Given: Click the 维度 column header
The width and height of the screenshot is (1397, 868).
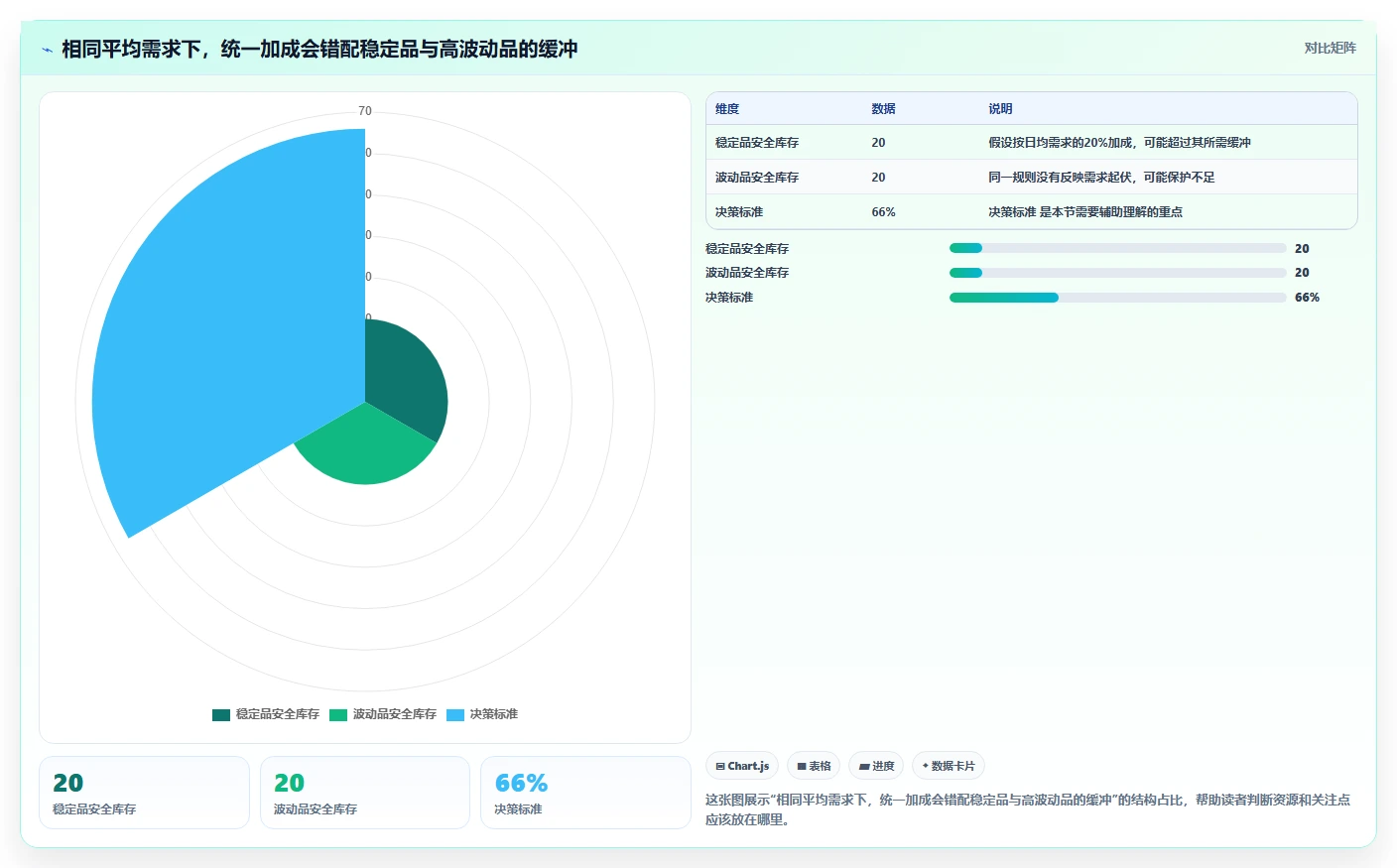Looking at the screenshot, I should click(727, 109).
